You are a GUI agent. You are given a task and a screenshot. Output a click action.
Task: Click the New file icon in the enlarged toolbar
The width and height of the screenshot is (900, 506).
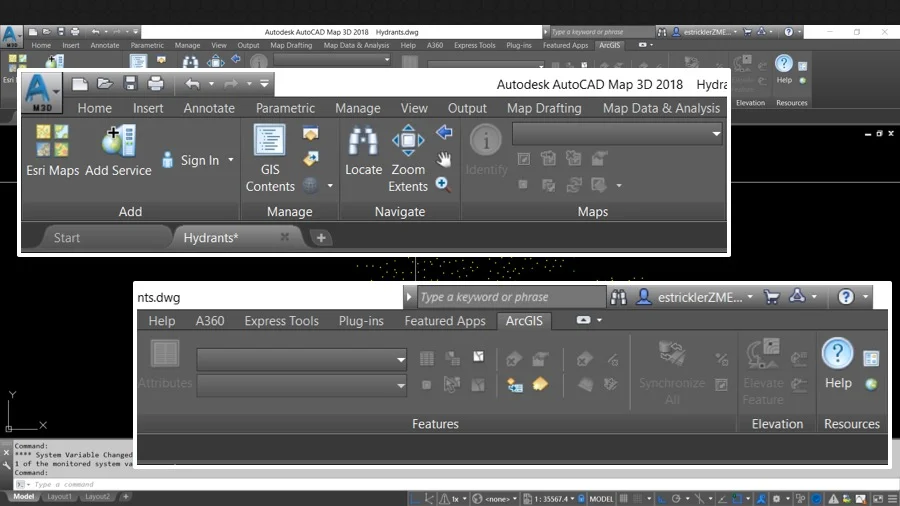point(80,84)
